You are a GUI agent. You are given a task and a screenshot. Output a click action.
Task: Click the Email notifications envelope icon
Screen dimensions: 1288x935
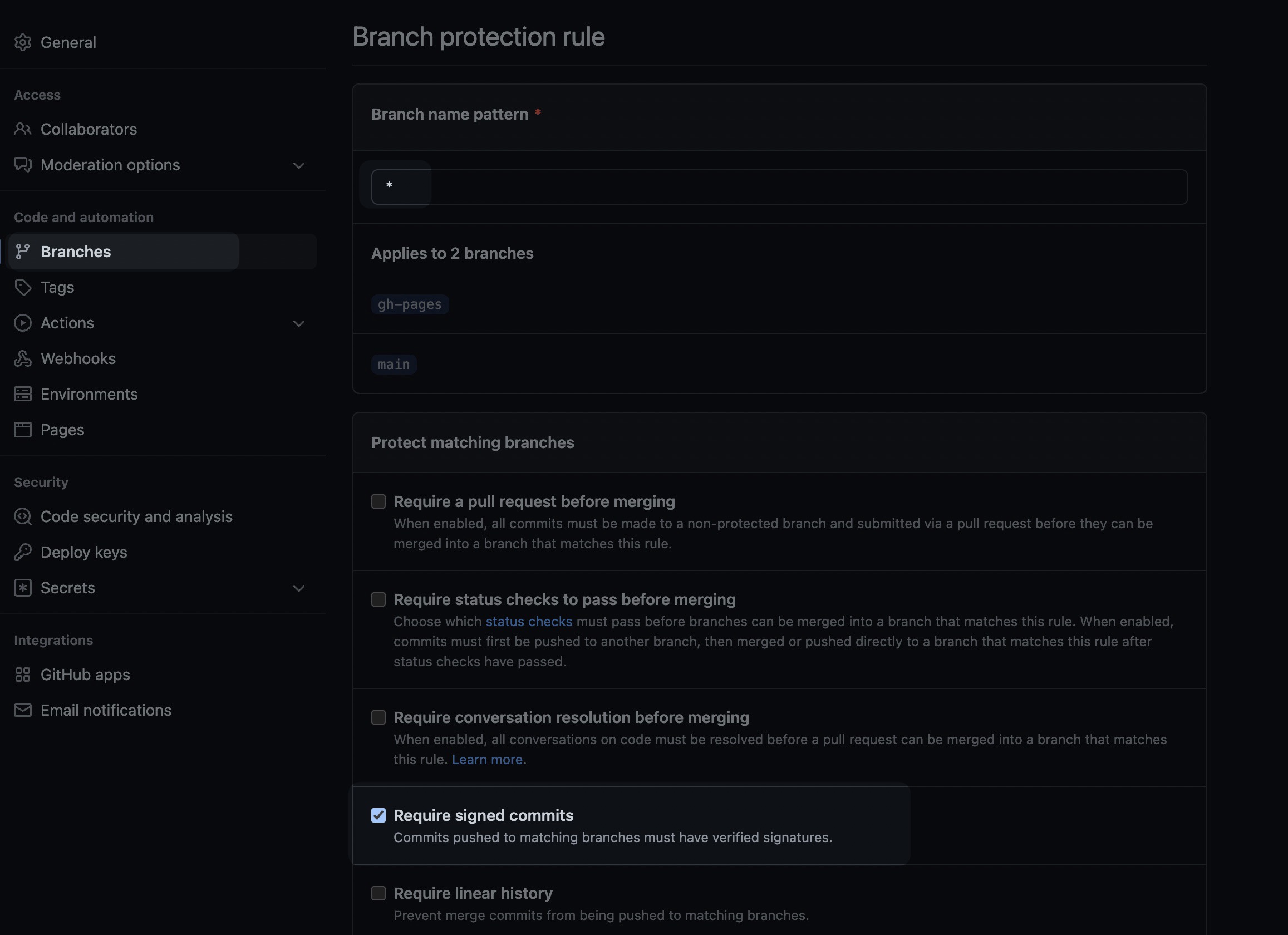click(23, 710)
